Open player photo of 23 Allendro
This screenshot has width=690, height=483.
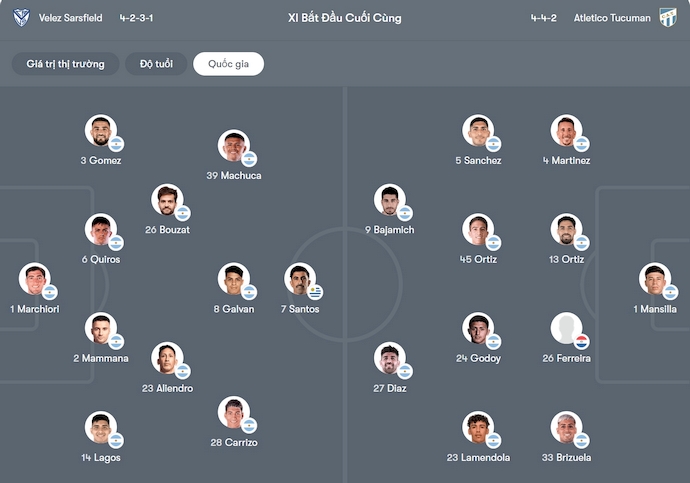pyautogui.click(x=166, y=358)
